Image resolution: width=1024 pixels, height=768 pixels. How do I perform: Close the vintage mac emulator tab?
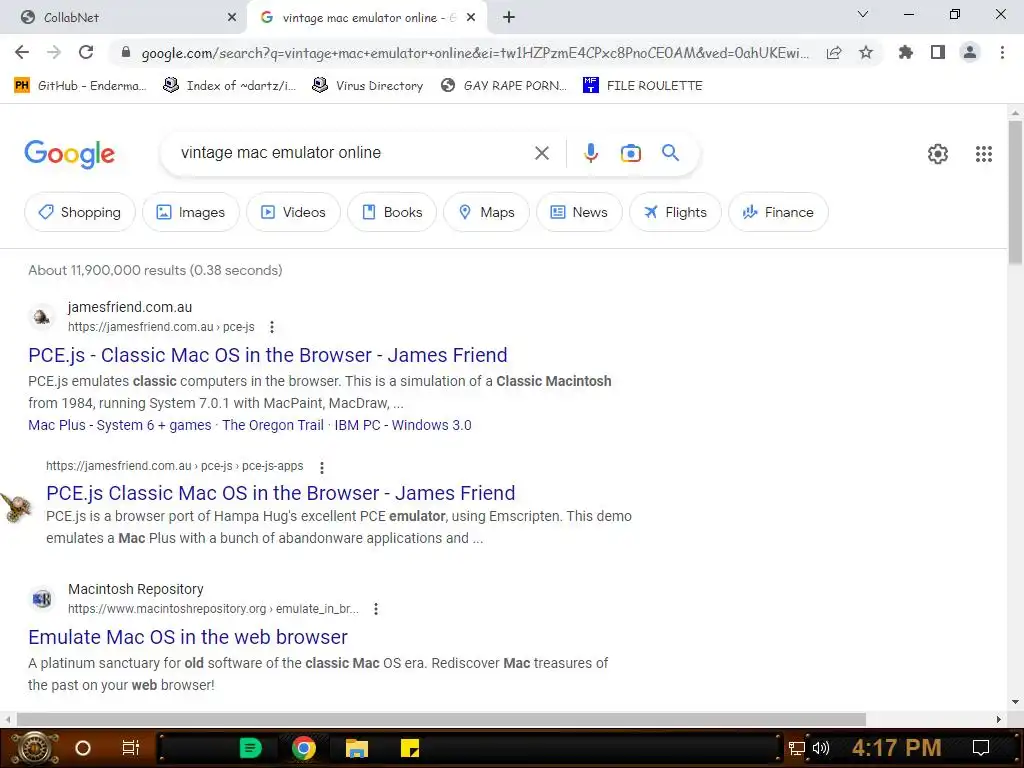pyautogui.click(x=471, y=18)
